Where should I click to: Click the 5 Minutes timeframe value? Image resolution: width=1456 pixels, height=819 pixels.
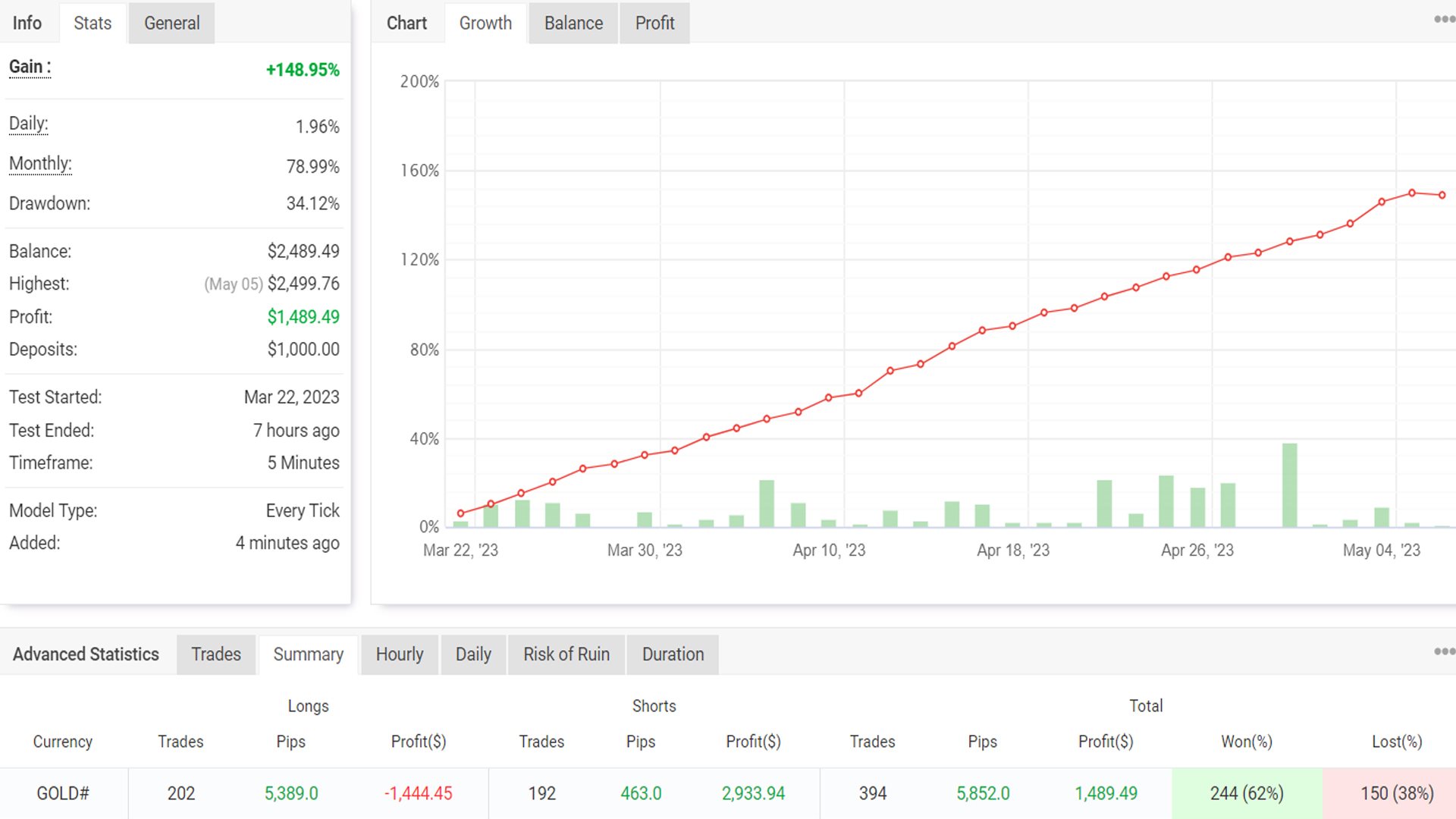click(x=303, y=463)
